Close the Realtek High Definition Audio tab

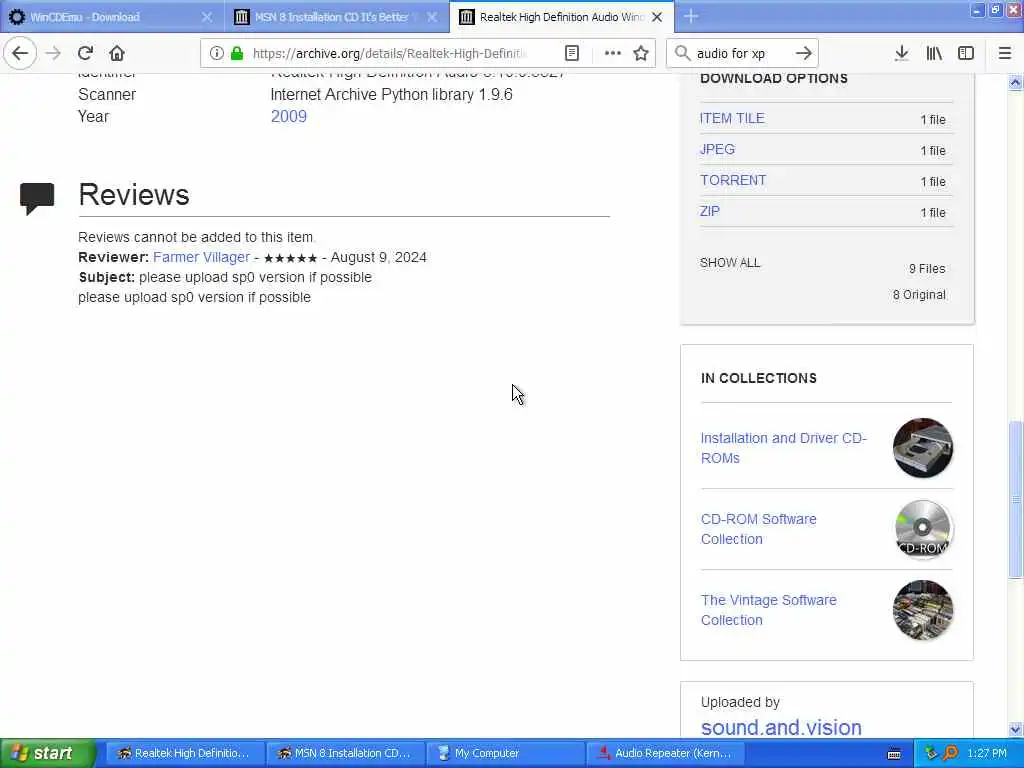pos(658,17)
